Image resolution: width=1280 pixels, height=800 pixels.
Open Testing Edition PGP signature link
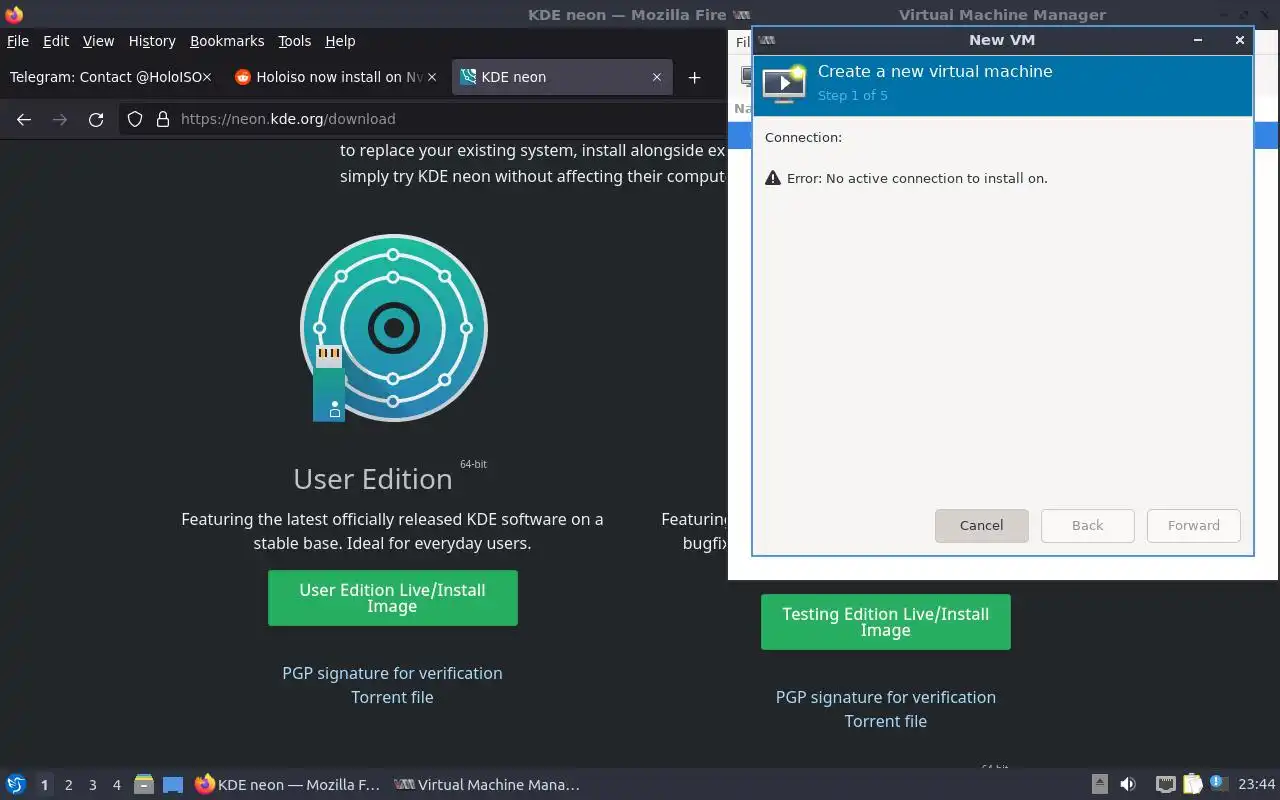tap(885, 697)
